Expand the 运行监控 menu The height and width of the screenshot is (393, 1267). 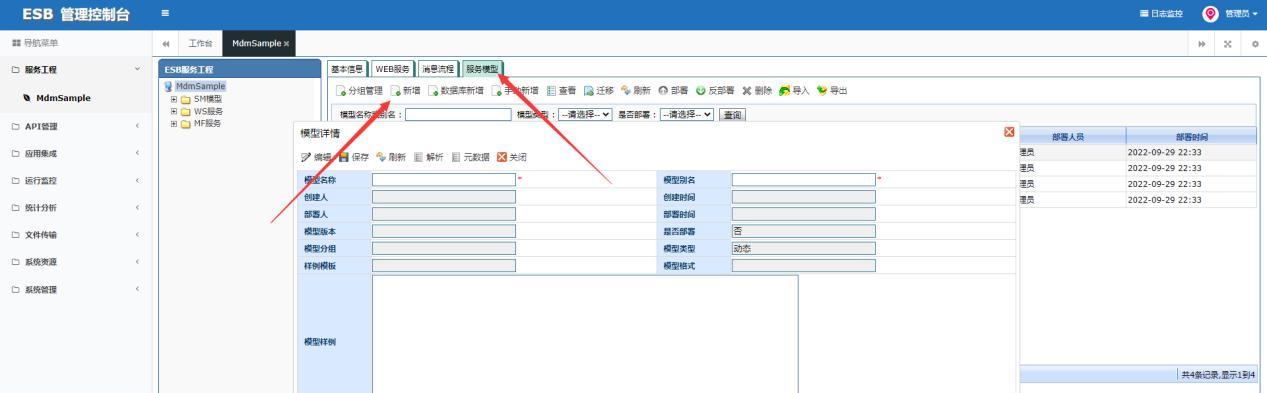click(77, 180)
